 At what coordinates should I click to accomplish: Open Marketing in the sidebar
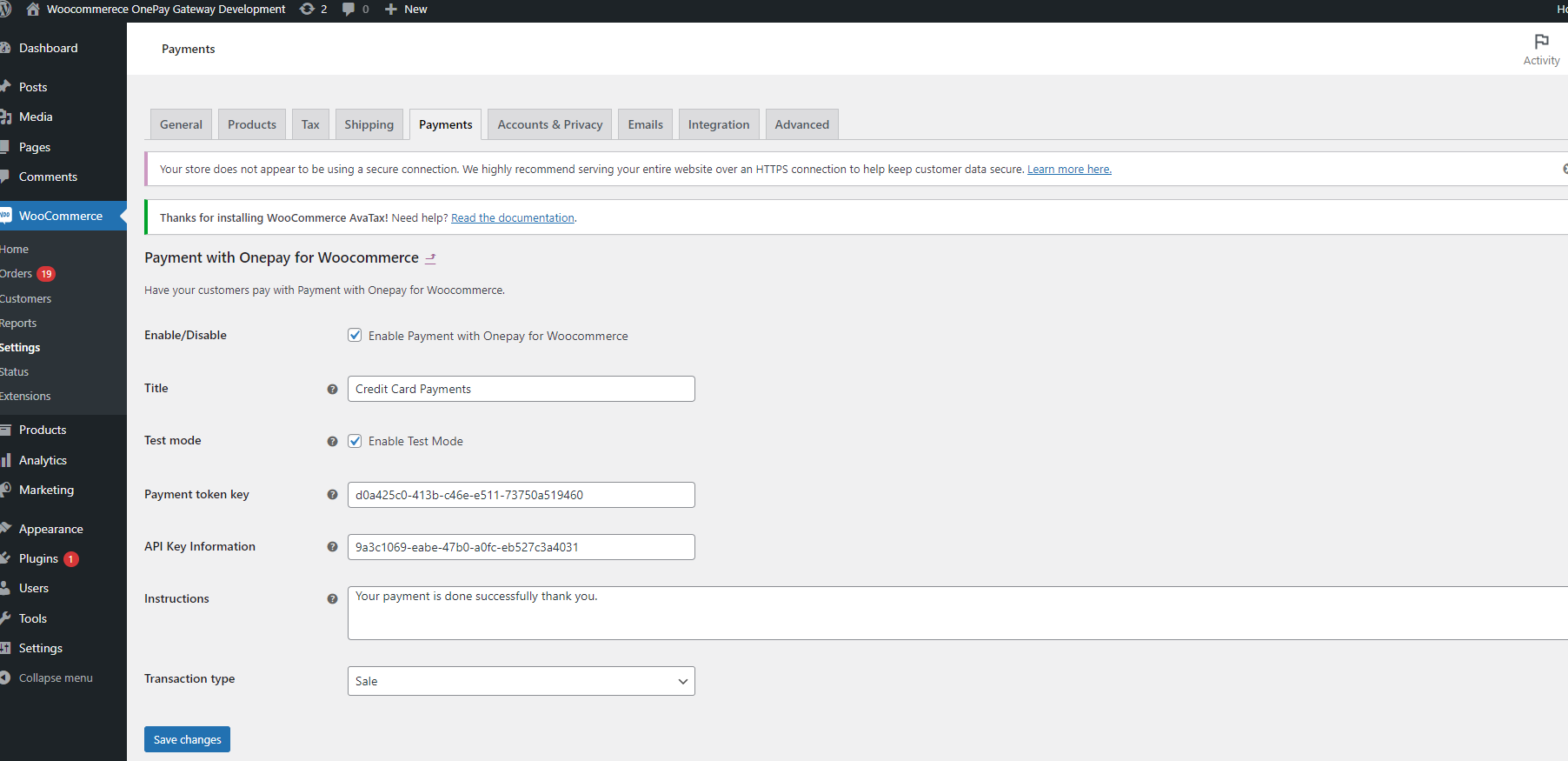(46, 490)
